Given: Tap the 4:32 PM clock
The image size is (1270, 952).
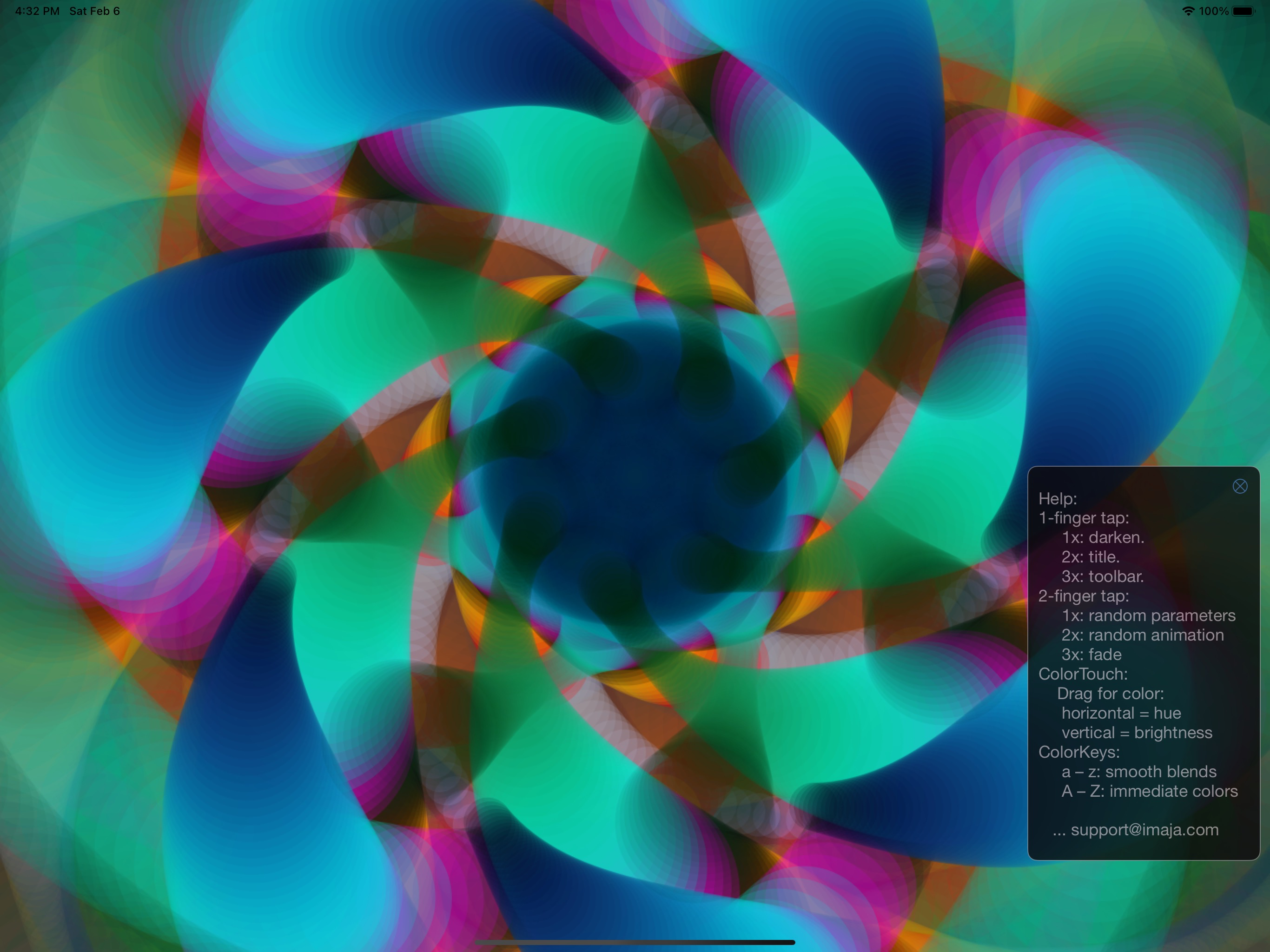Looking at the screenshot, I should click(37, 11).
